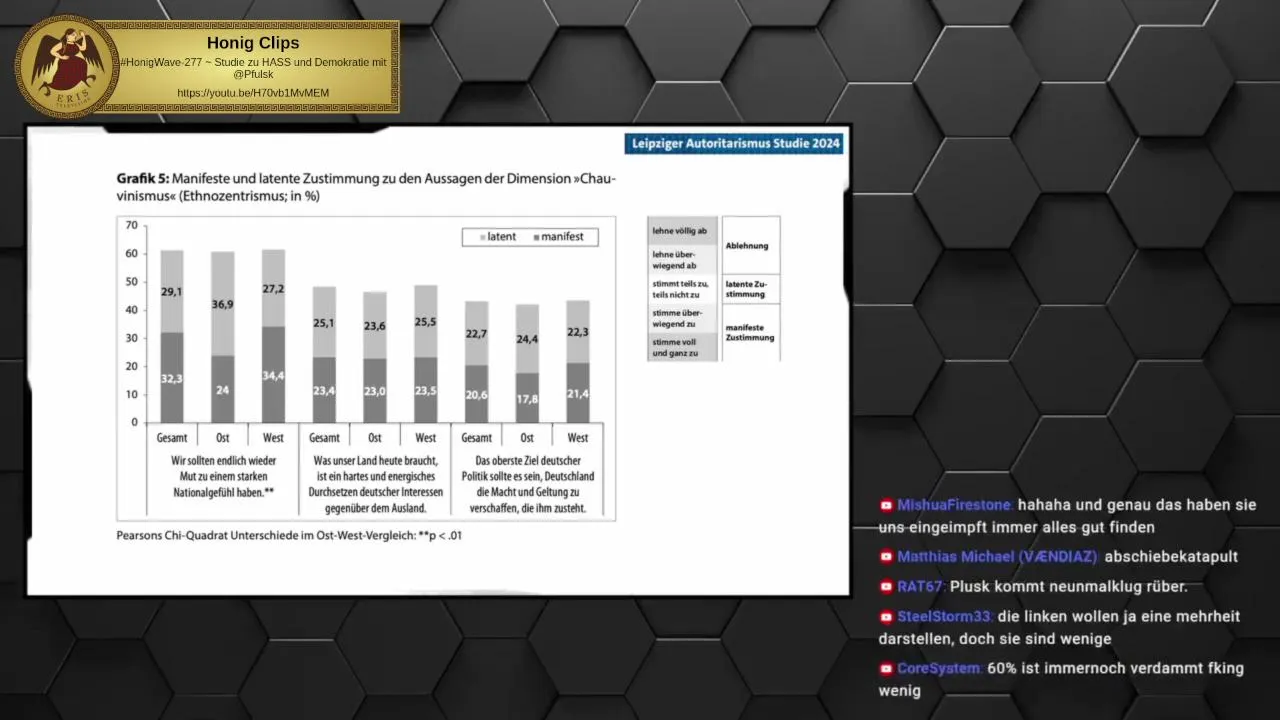Click the 'stimme voll und ganz zu' cell

tap(682, 347)
